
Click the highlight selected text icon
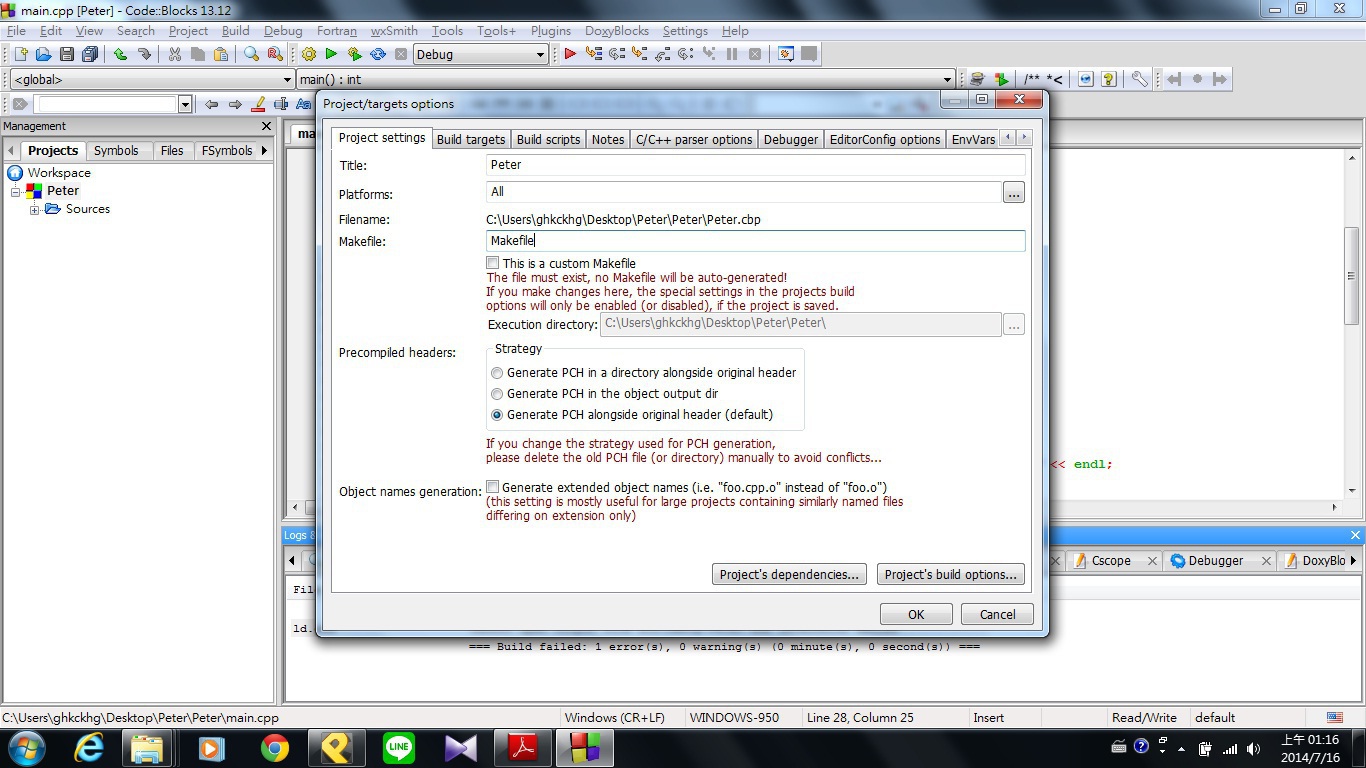(x=259, y=104)
